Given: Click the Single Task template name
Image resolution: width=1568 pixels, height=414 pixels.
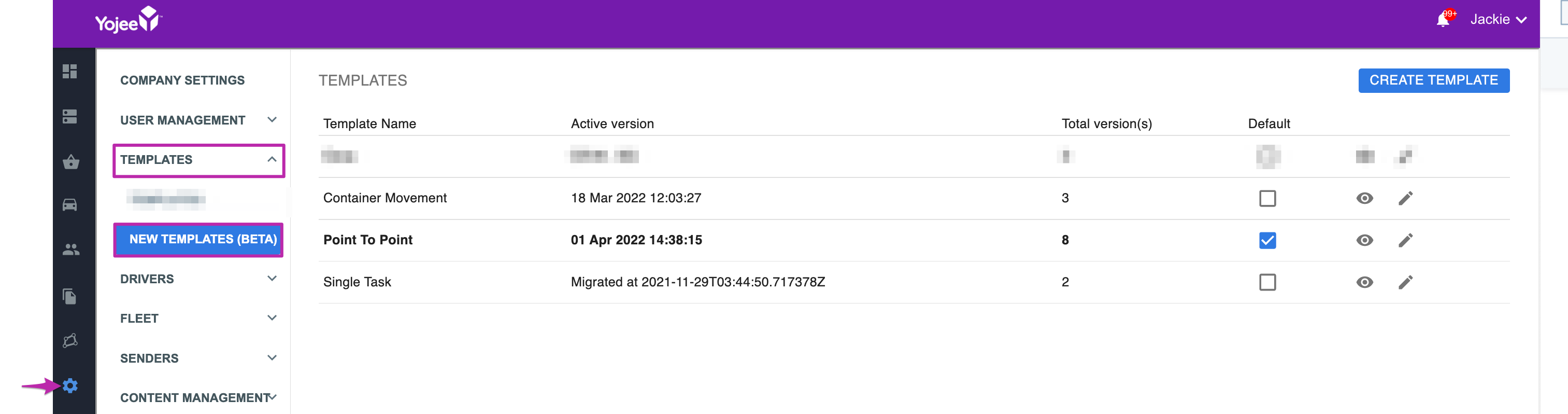Looking at the screenshot, I should tap(357, 282).
